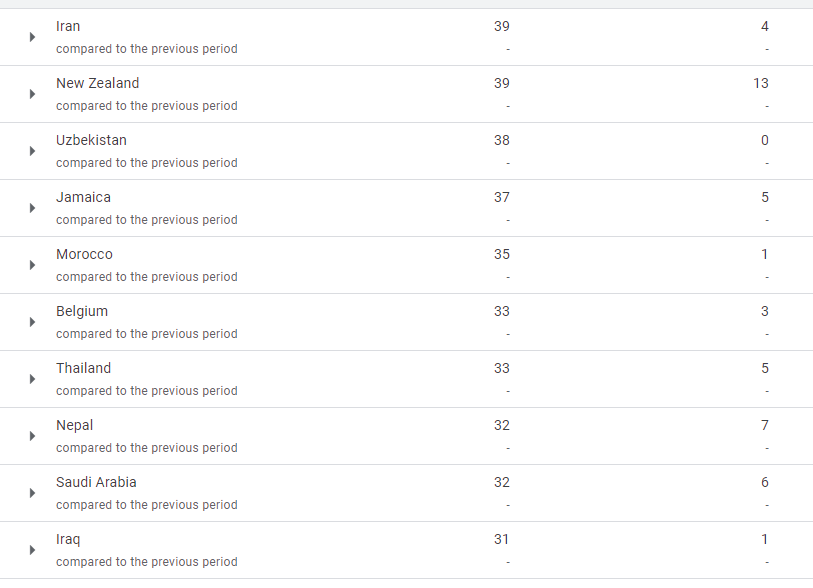Click value 7 in the Nepal row
Screen dimensions: 813x588
(765, 425)
